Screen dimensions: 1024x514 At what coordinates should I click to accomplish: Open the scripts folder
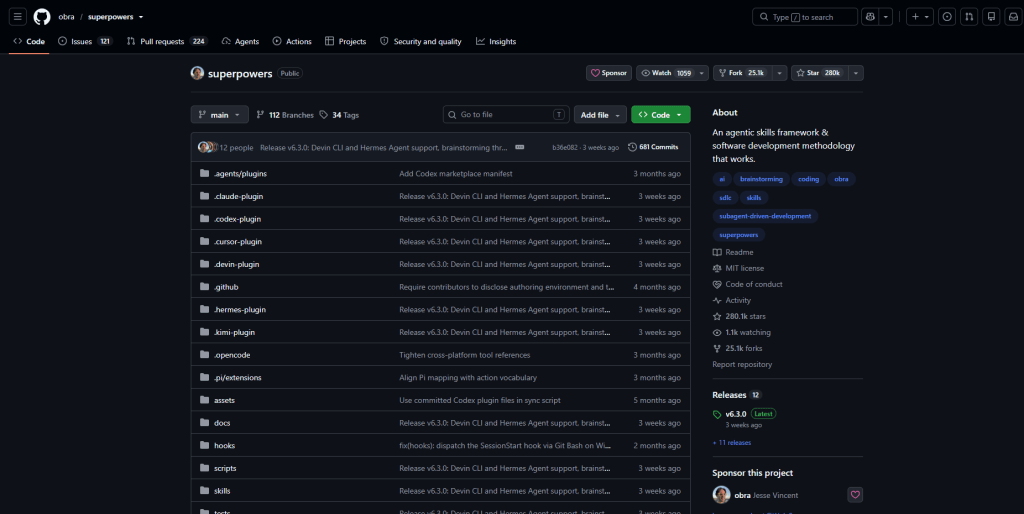tap(225, 468)
